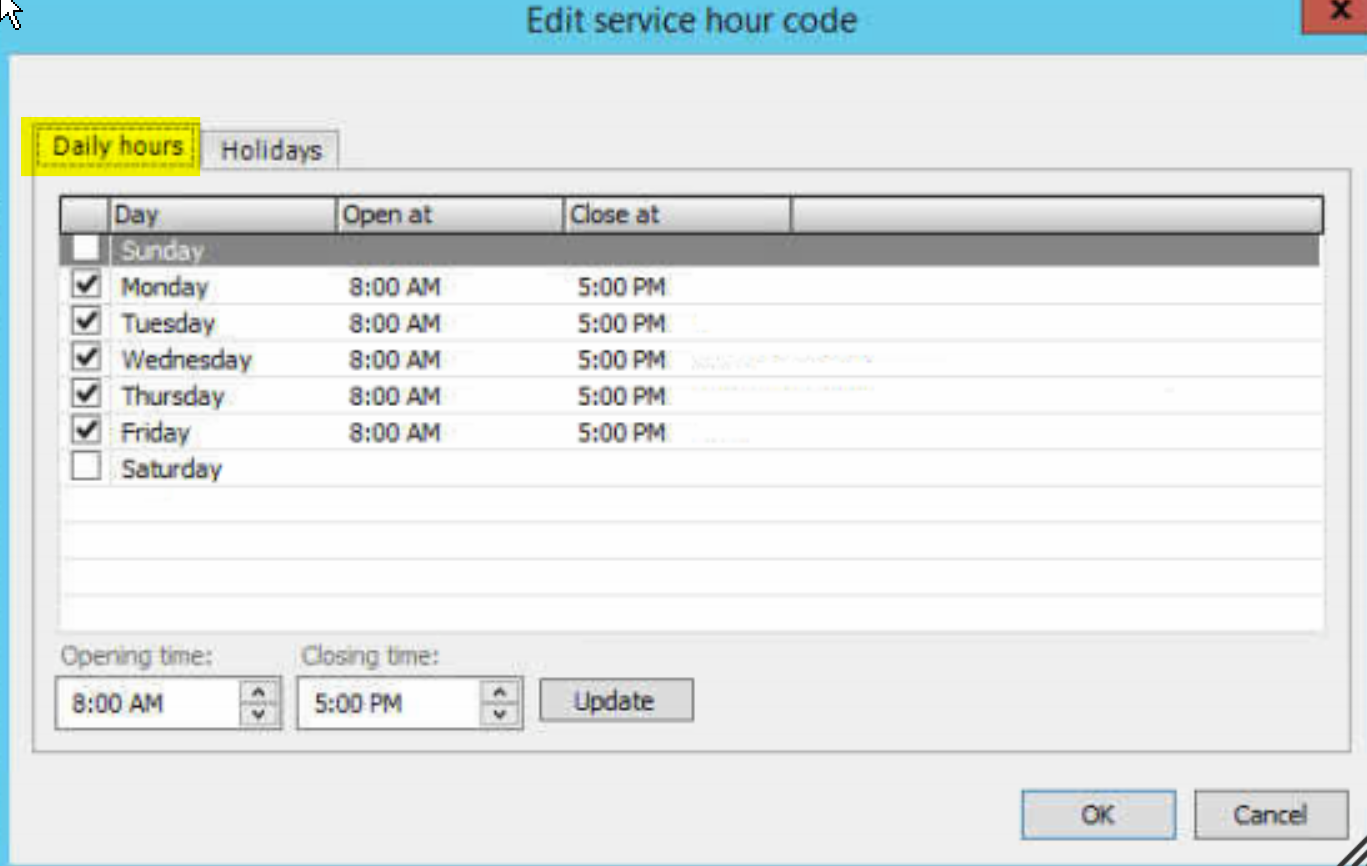
Task: Disable the Monday checkbox
Action: 85,286
